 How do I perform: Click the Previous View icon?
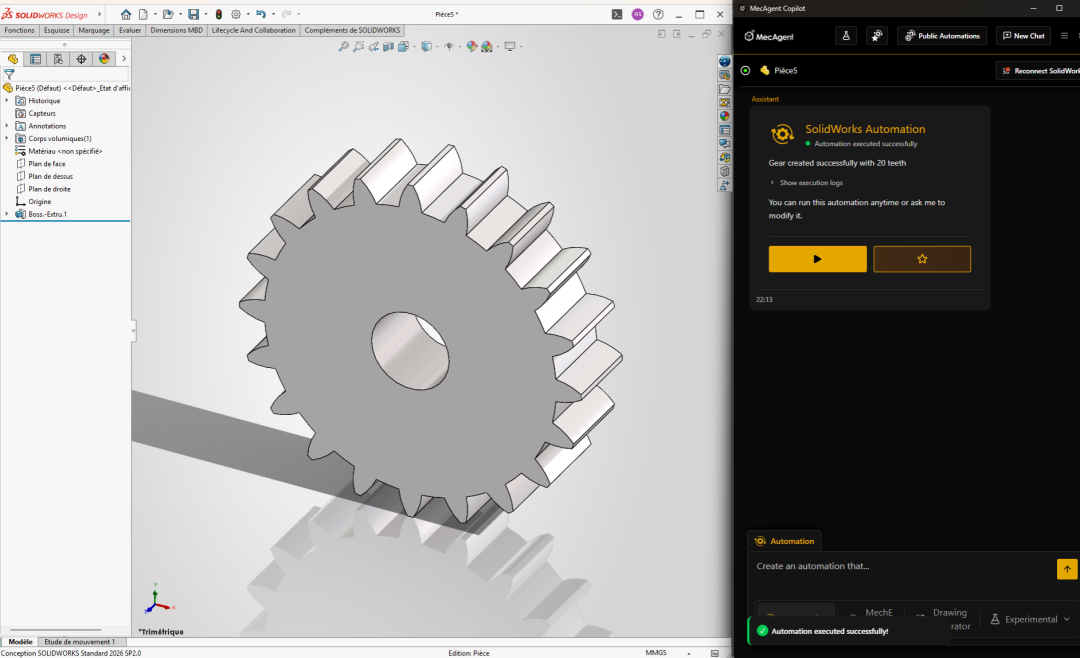[373, 46]
